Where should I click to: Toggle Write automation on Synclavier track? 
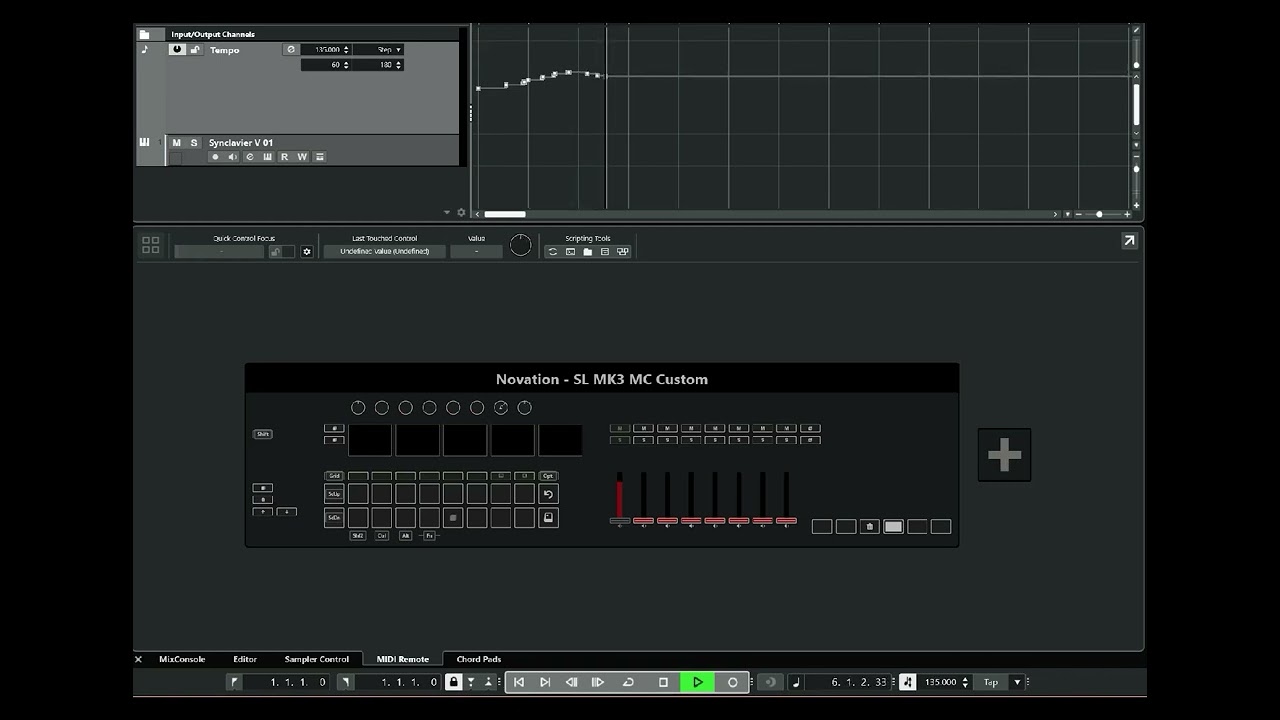click(302, 157)
